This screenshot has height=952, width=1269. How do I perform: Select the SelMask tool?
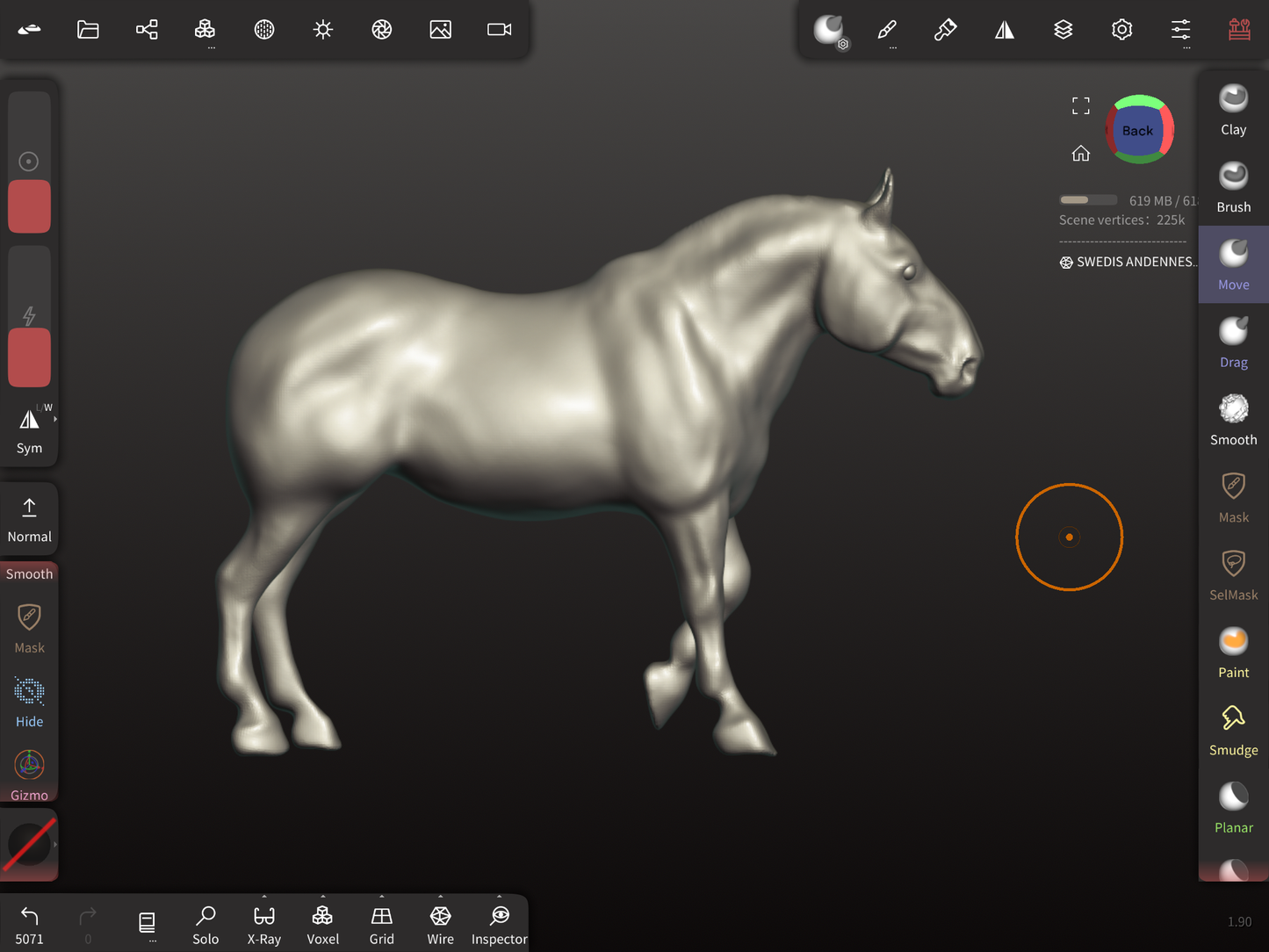pyautogui.click(x=1233, y=575)
